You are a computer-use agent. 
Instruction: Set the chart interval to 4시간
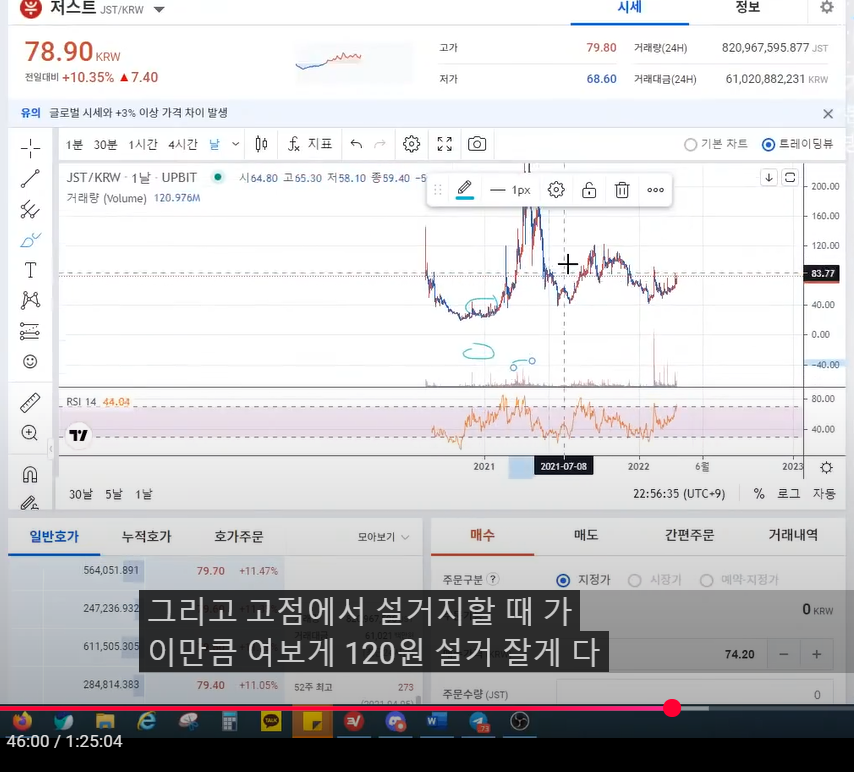pyautogui.click(x=182, y=144)
